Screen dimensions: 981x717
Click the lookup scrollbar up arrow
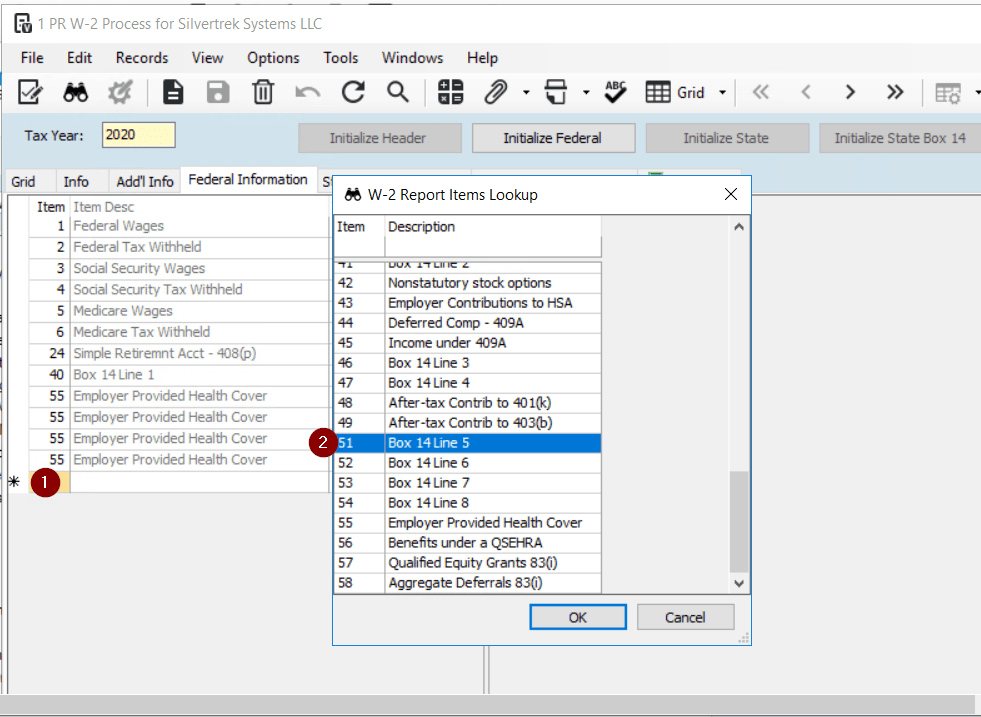(739, 227)
